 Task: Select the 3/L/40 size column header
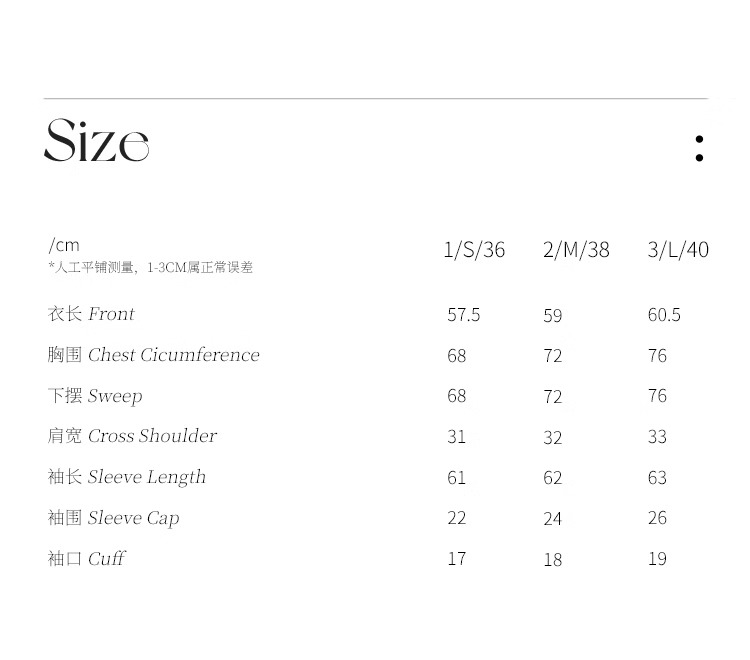coord(678,250)
